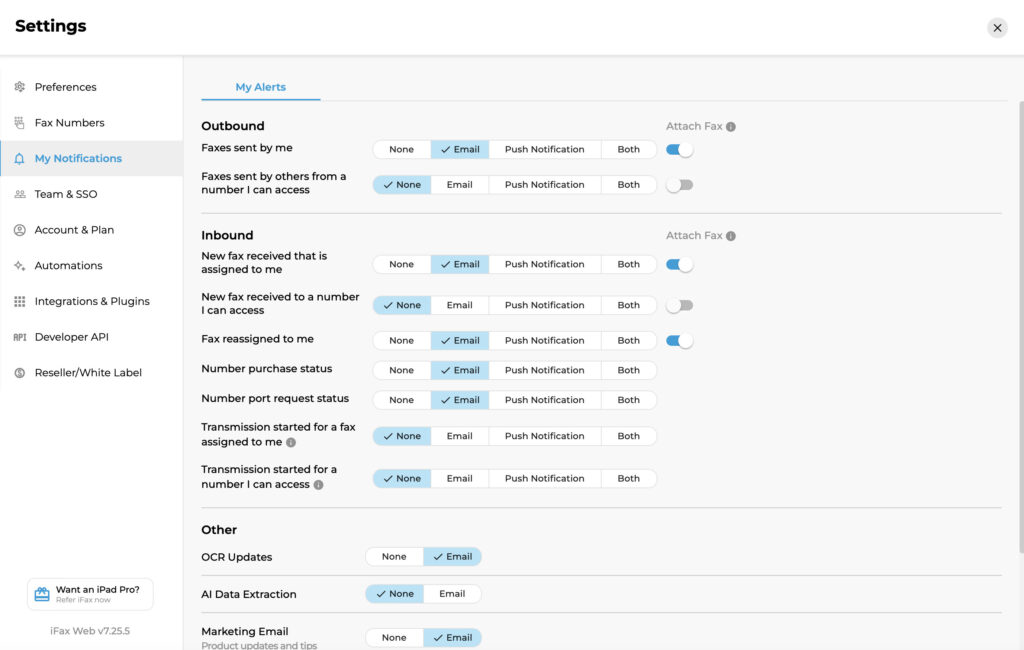Toggle Attach Fax for new fax assigned to me
The image size is (1024, 650).
pos(679,263)
